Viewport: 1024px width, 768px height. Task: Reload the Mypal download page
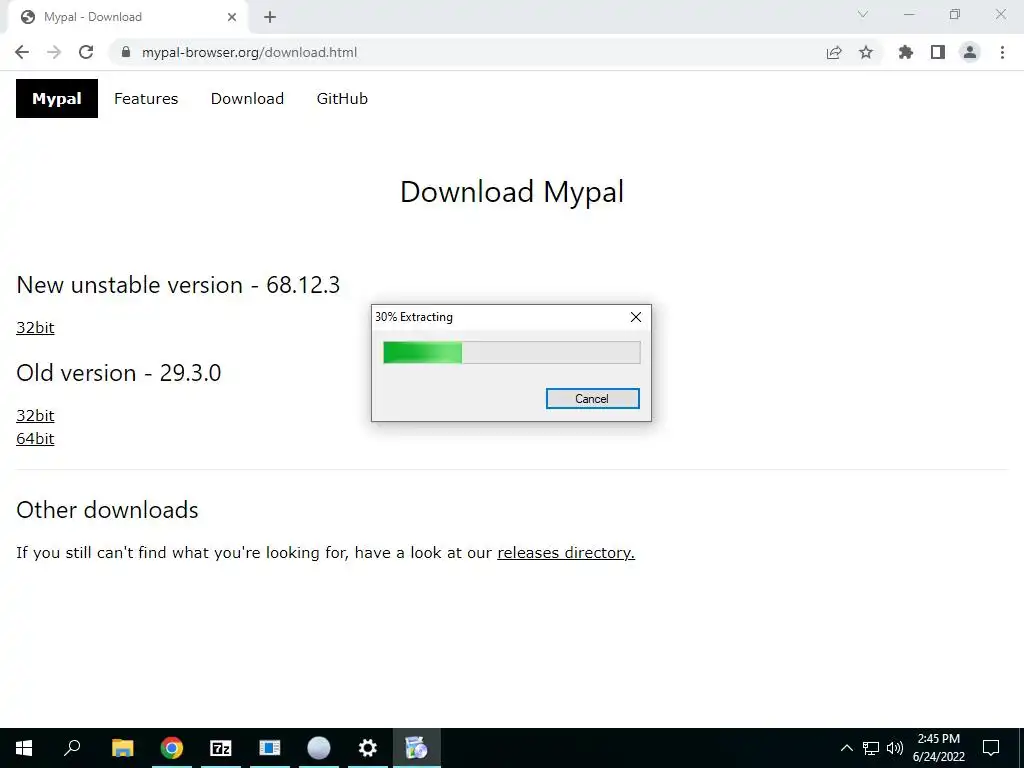coord(86,52)
